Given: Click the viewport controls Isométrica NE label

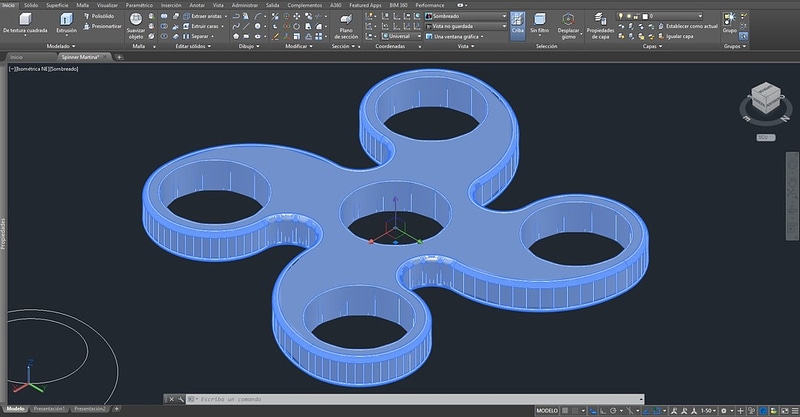Looking at the screenshot, I should [31, 69].
